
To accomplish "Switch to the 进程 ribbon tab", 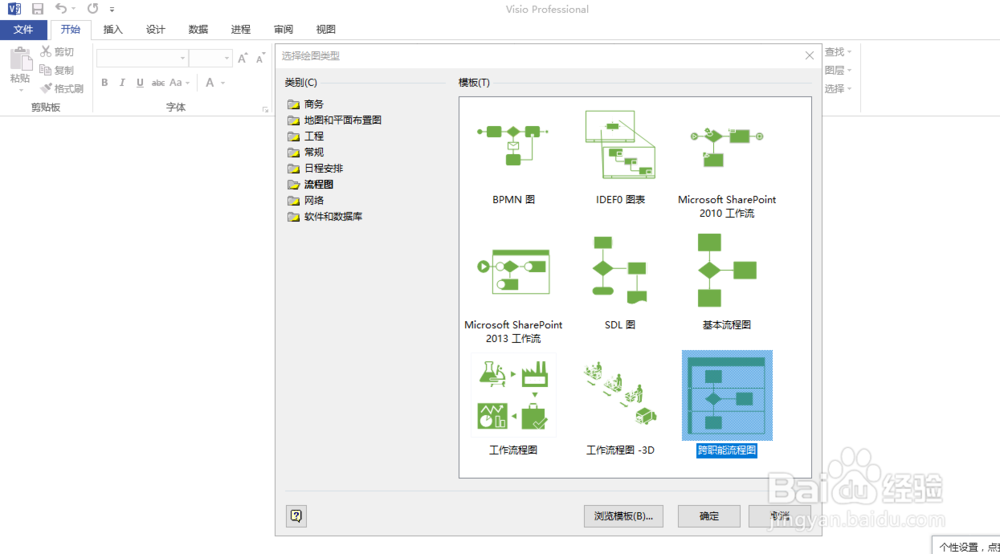I will click(x=240, y=29).
